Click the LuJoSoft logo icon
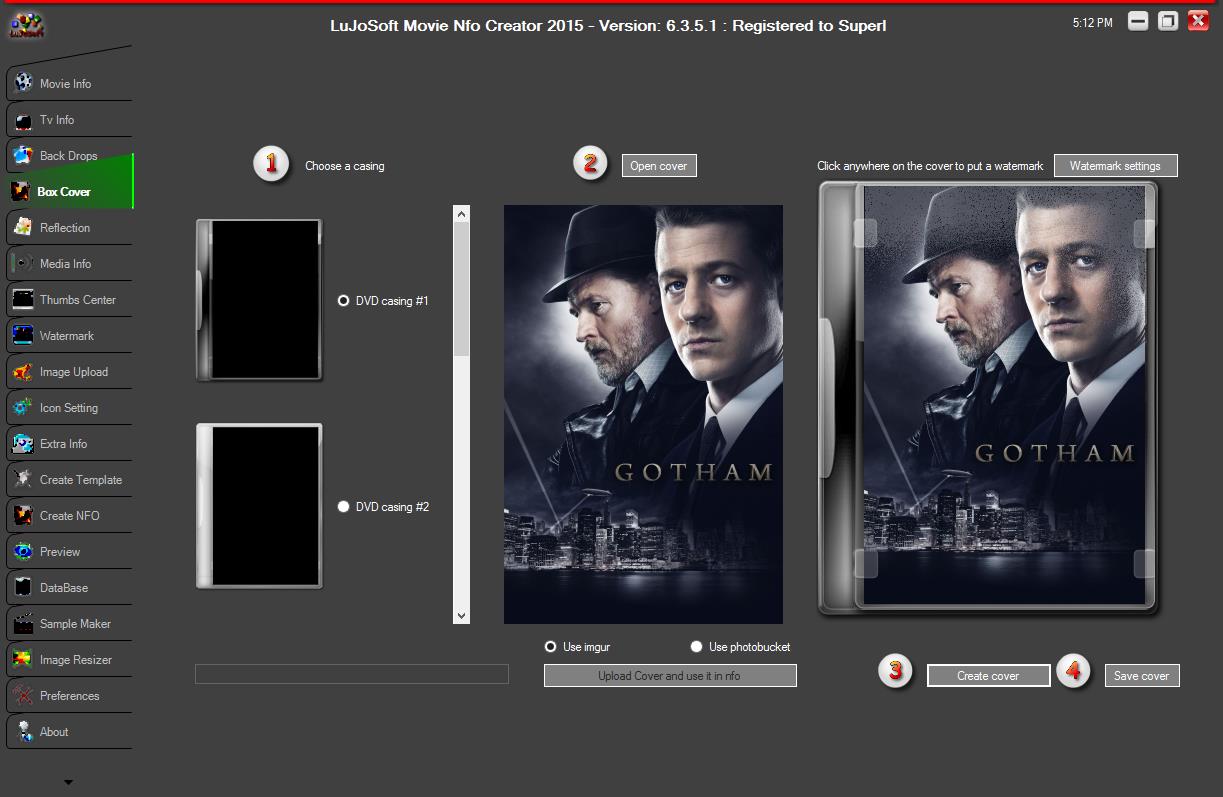The width and height of the screenshot is (1223, 797). tap(25, 25)
